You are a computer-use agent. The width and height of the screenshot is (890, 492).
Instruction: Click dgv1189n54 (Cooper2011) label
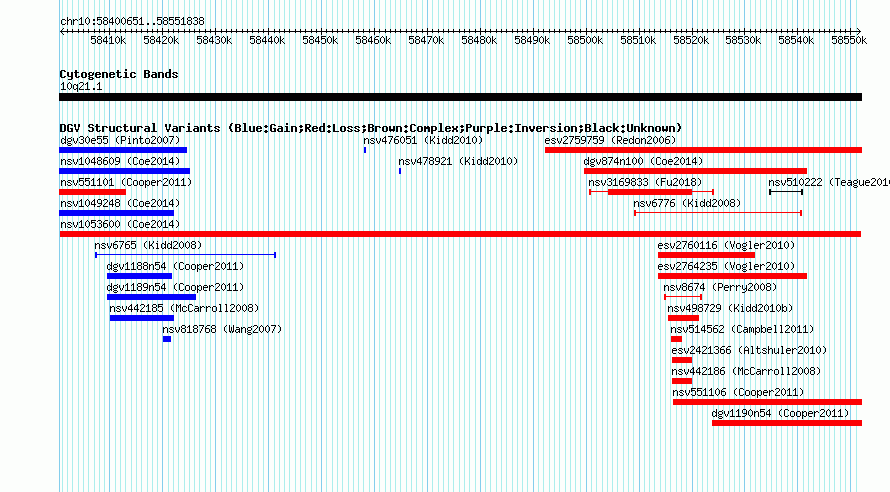coord(175,287)
